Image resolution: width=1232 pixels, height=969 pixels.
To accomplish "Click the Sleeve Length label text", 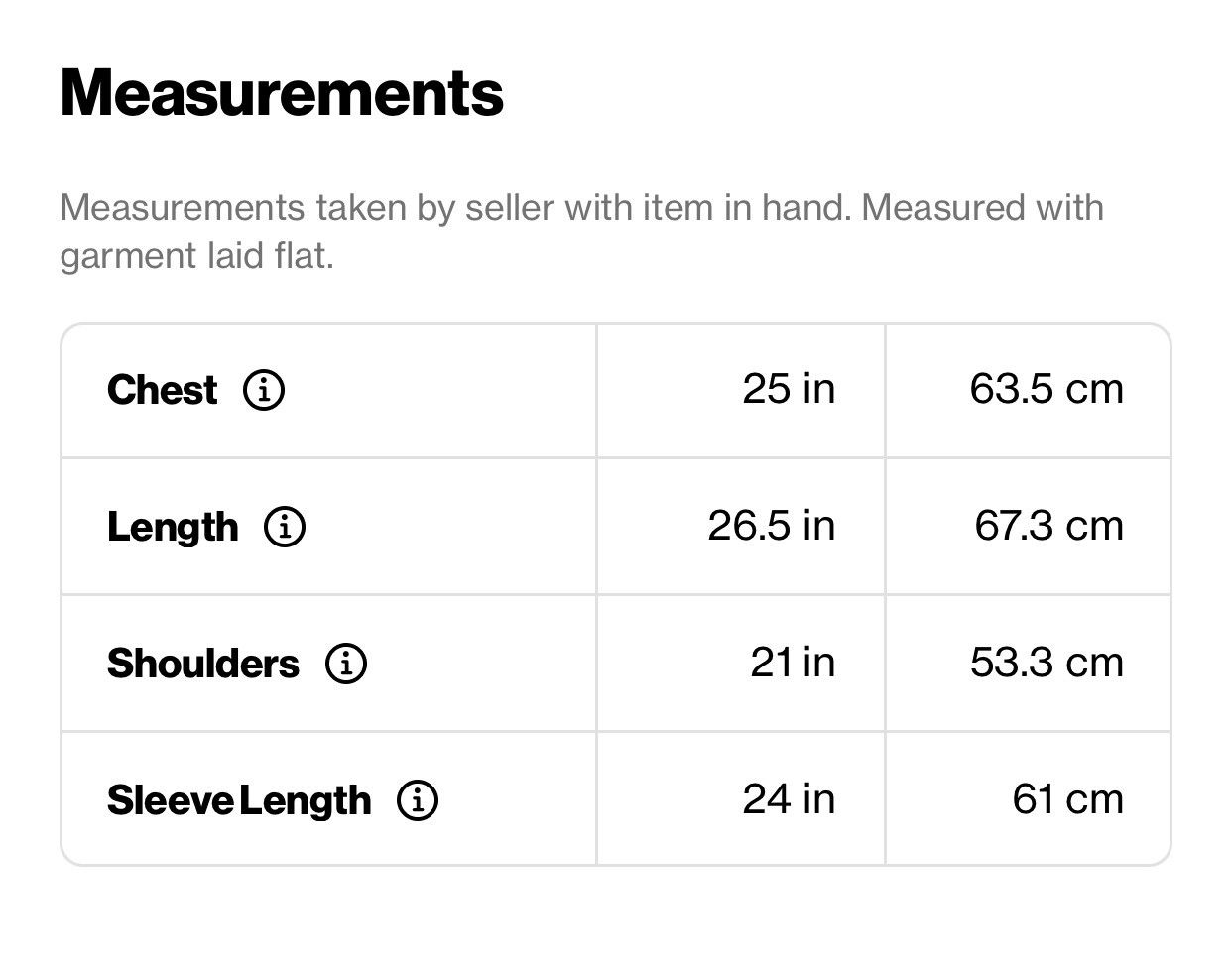I will pyautogui.click(x=239, y=801).
